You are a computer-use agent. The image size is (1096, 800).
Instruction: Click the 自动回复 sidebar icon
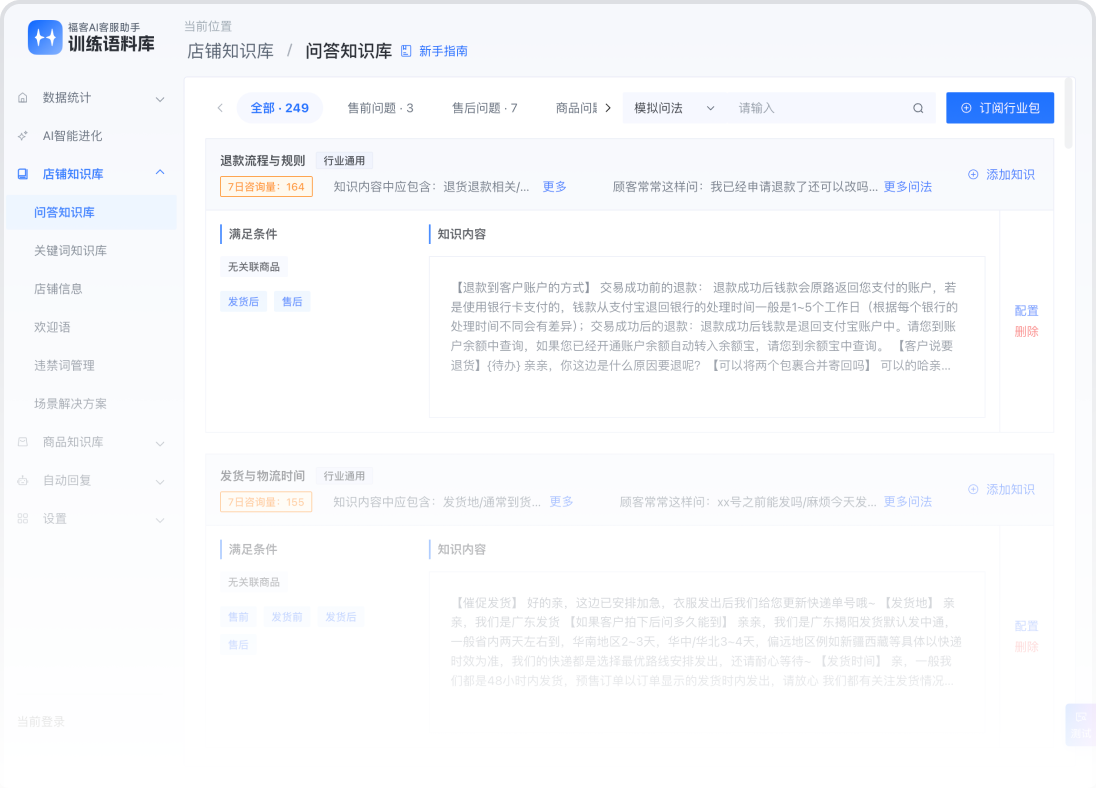click(x=22, y=480)
